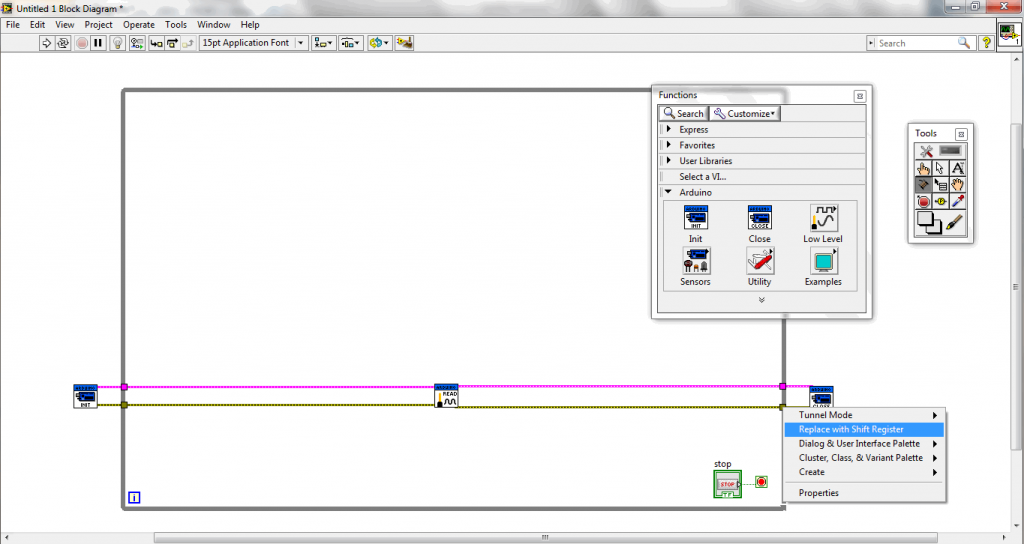Open the Operate menu

pos(139,25)
